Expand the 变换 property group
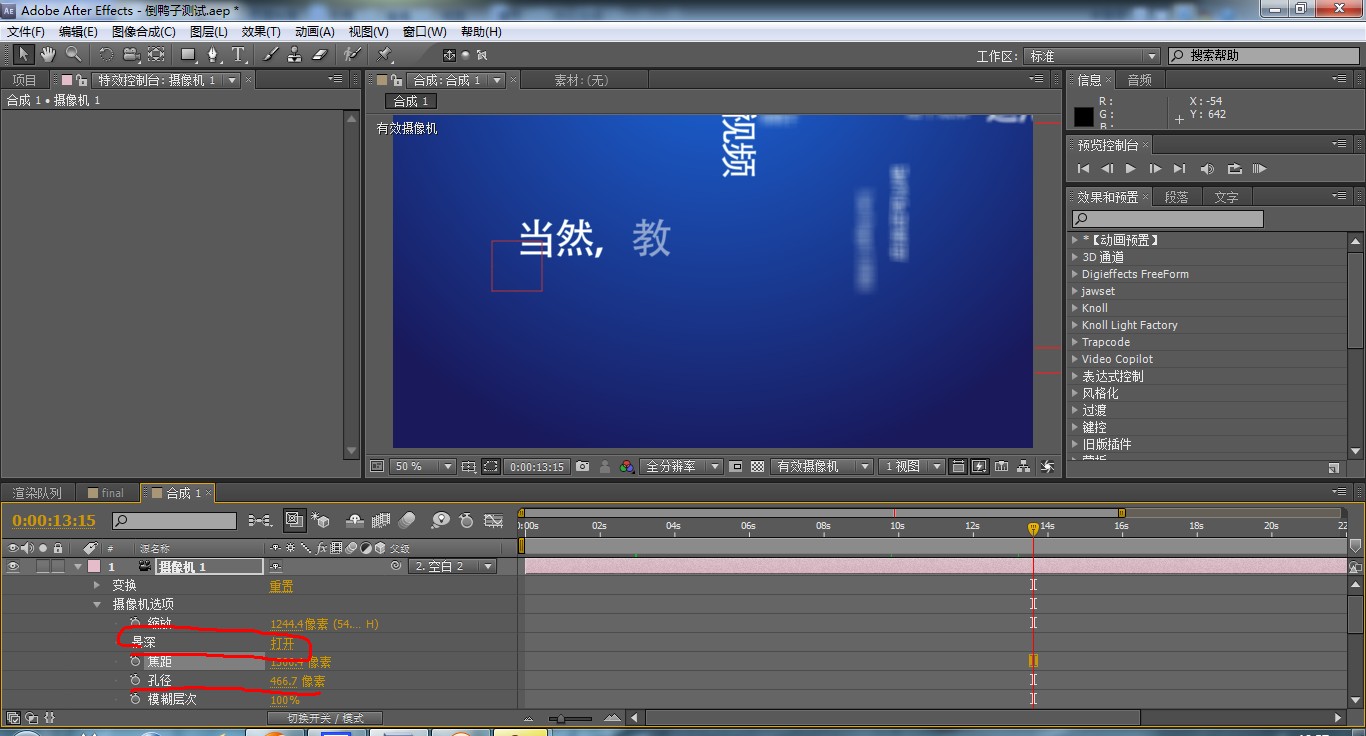The width and height of the screenshot is (1366, 736). point(97,585)
